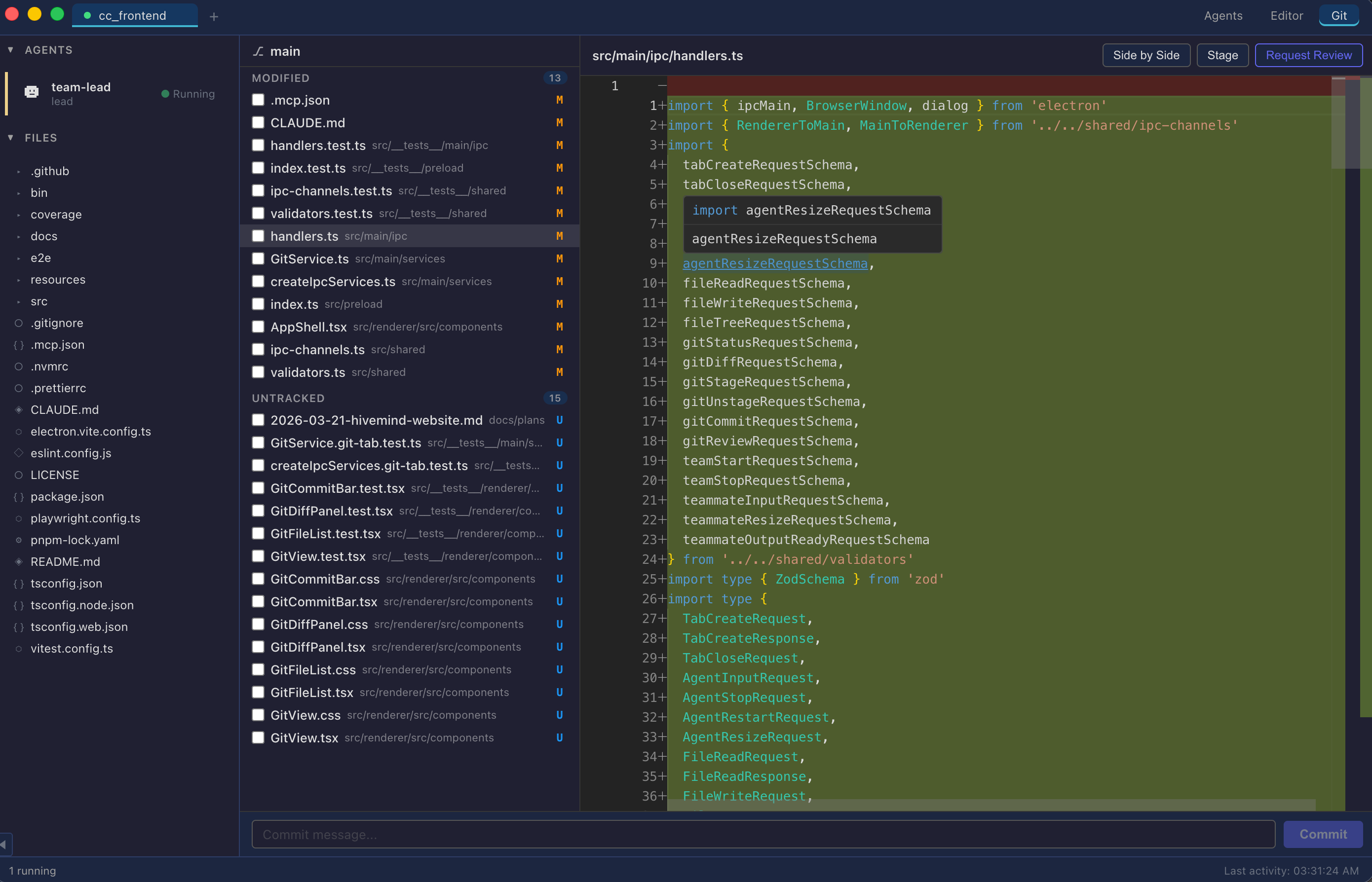1372x882 pixels.
Task: Switch to the Editor tab
Action: click(1286, 15)
